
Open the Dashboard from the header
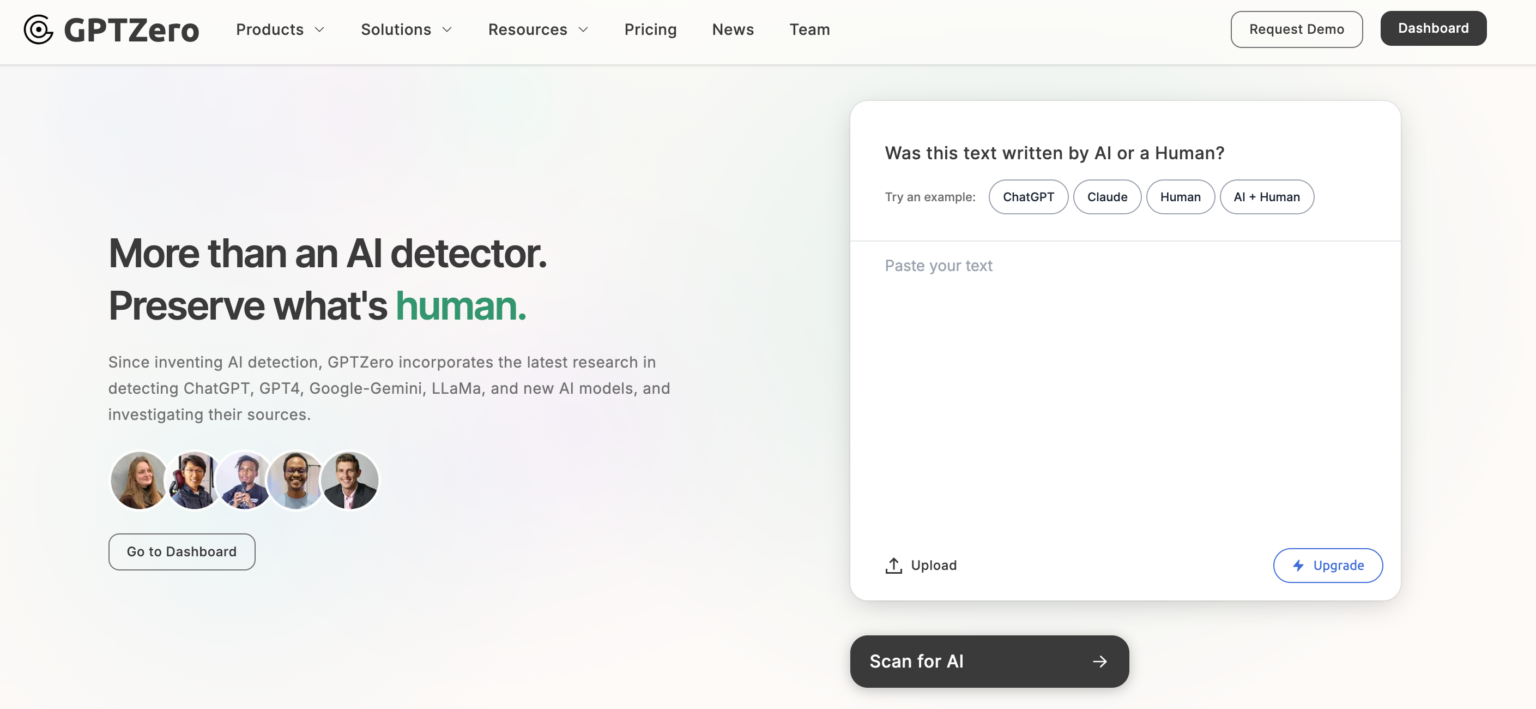1433,28
